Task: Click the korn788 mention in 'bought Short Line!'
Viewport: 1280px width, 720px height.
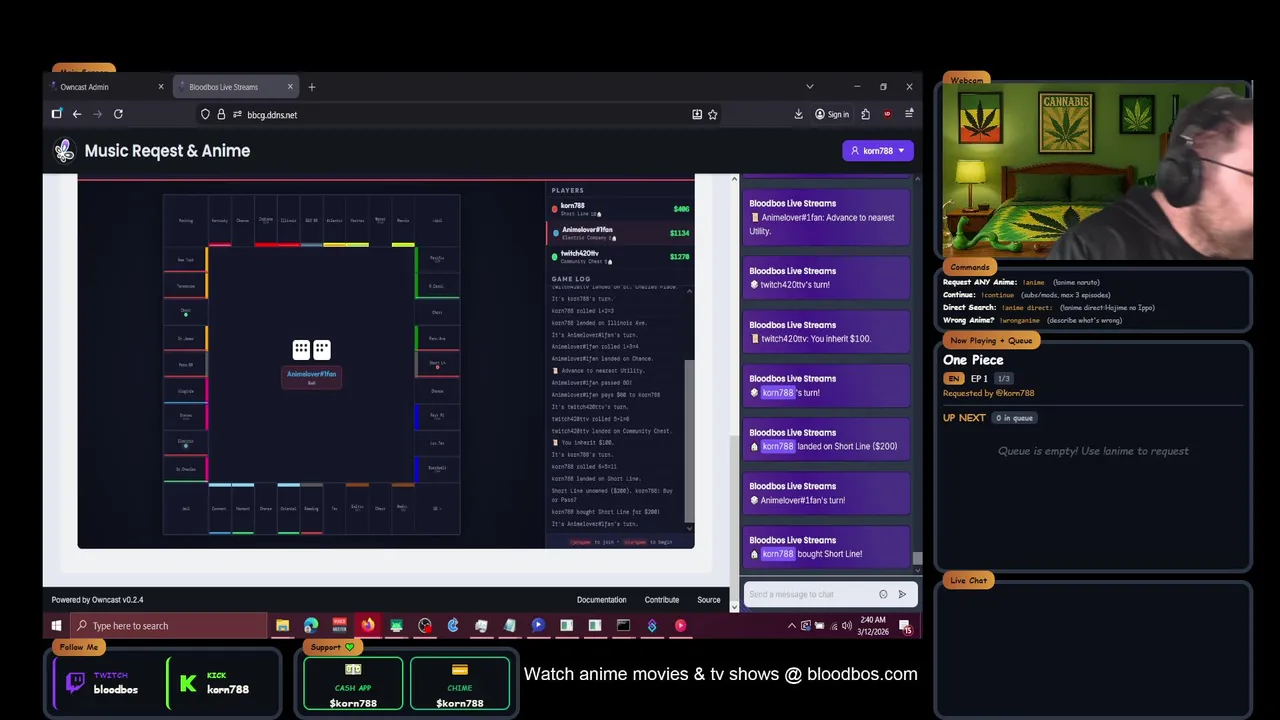Action: [x=777, y=554]
